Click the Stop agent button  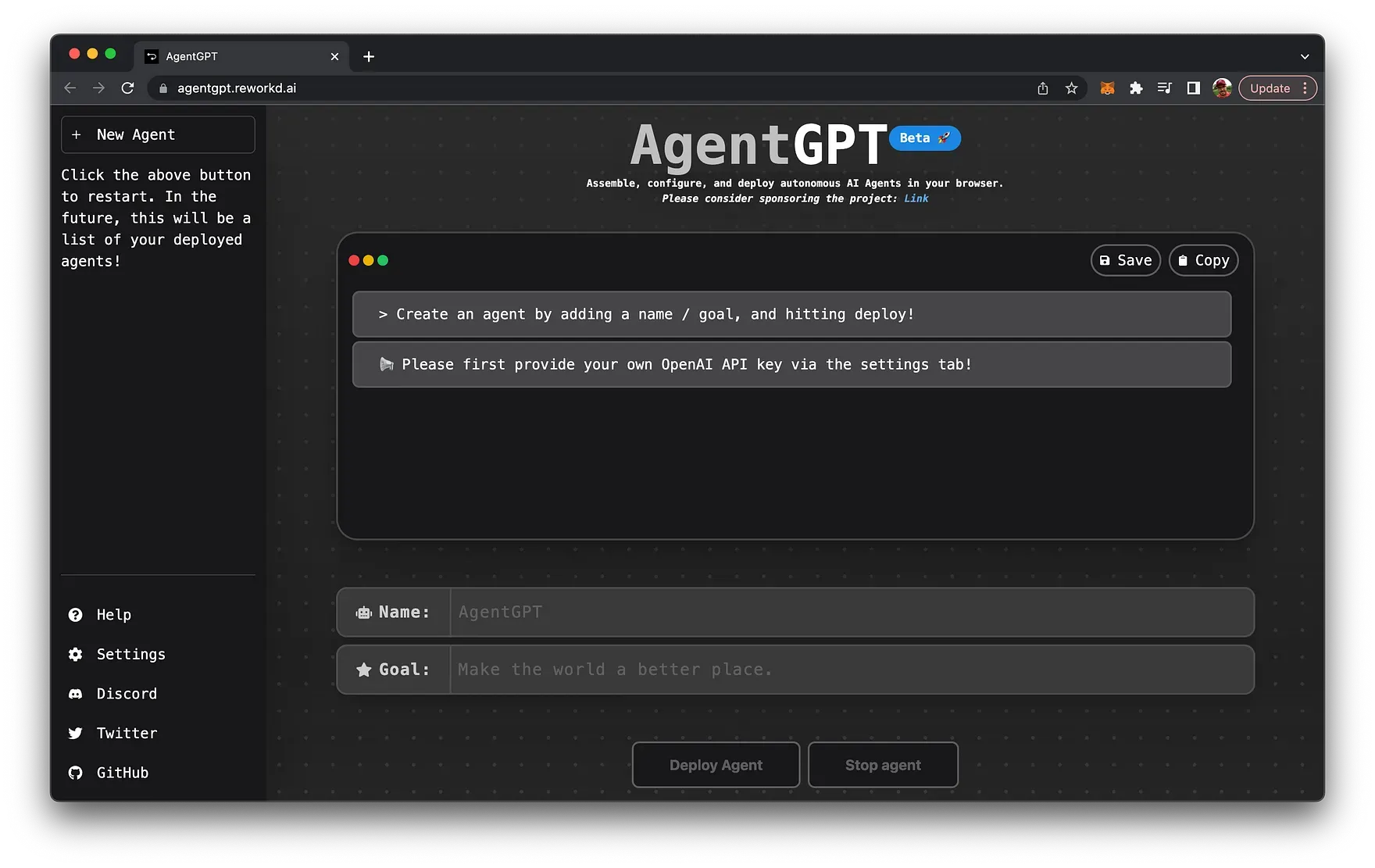(883, 765)
